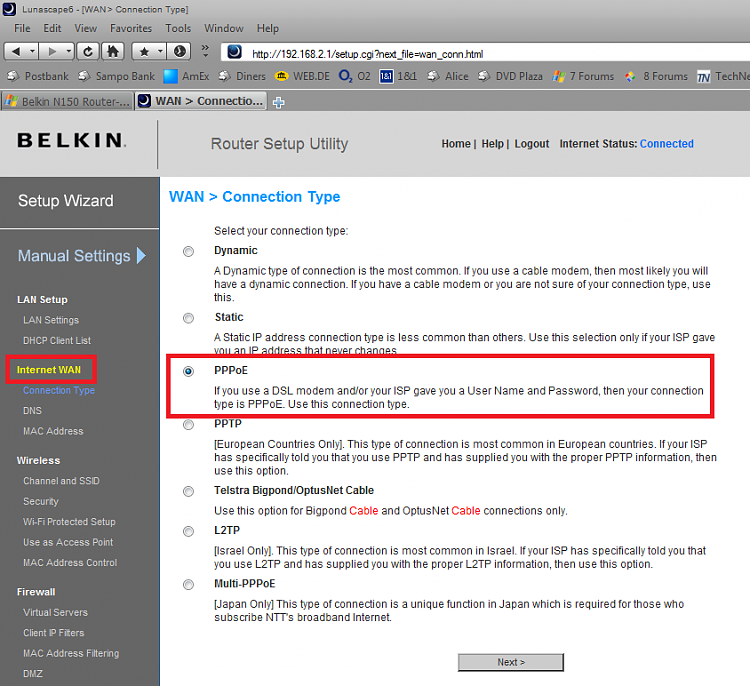Click the Help link in Belkin header

click(x=492, y=144)
